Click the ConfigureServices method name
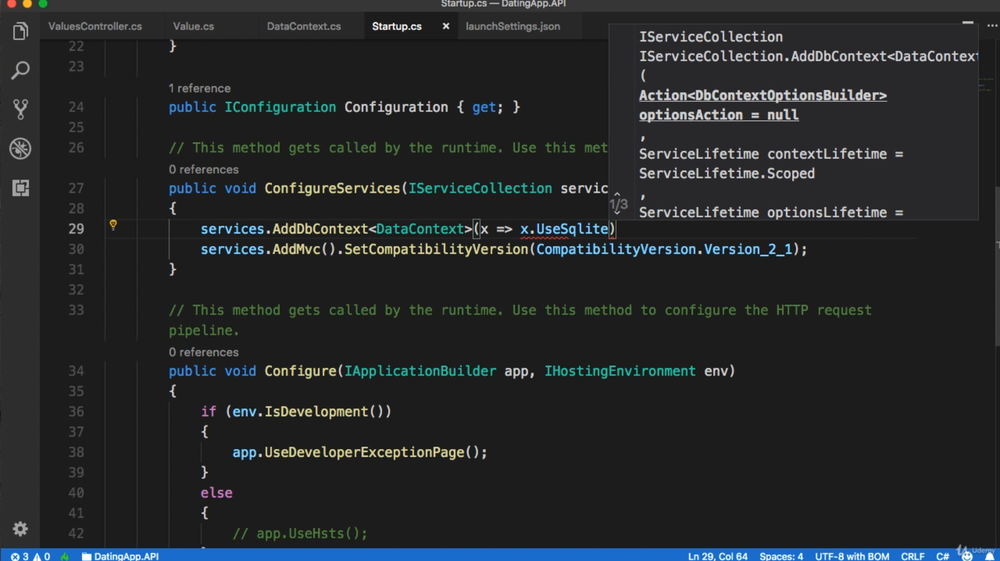This screenshot has height=561, width=1000. click(332, 188)
